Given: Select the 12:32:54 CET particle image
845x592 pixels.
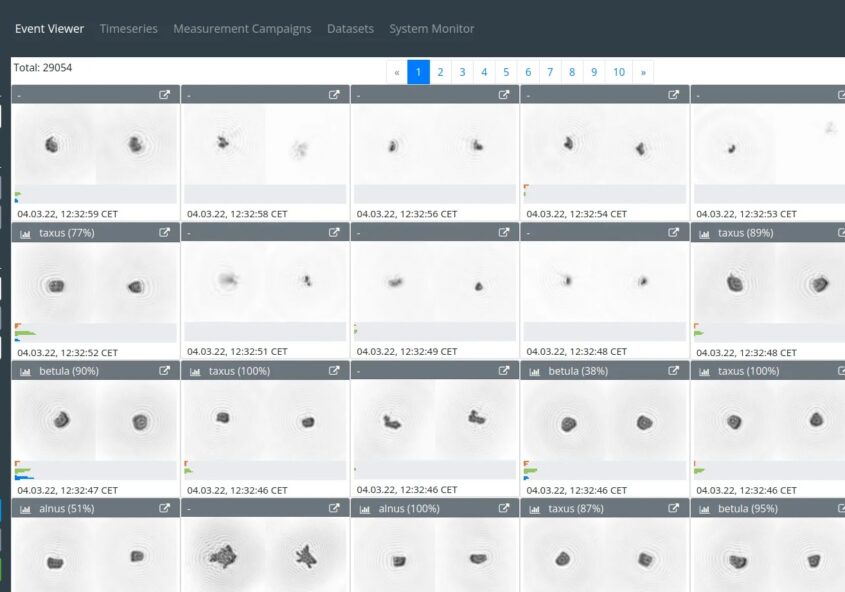Looking at the screenshot, I should point(605,144).
